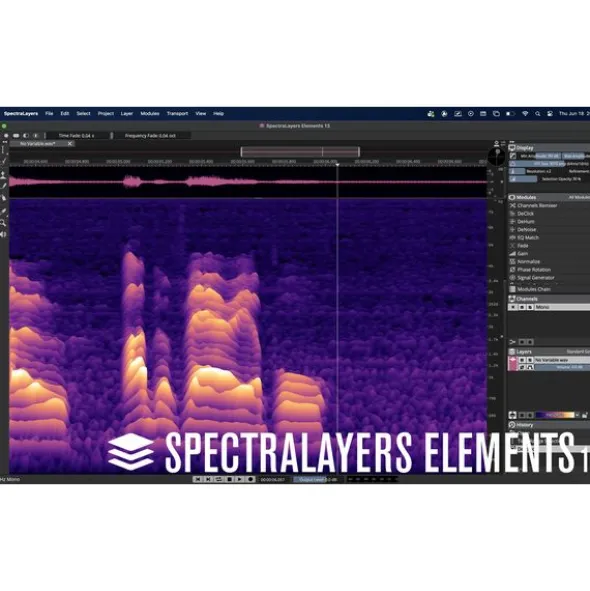Select the Magic Wand selection tool
The width and height of the screenshot is (590, 591).
coord(3,161)
